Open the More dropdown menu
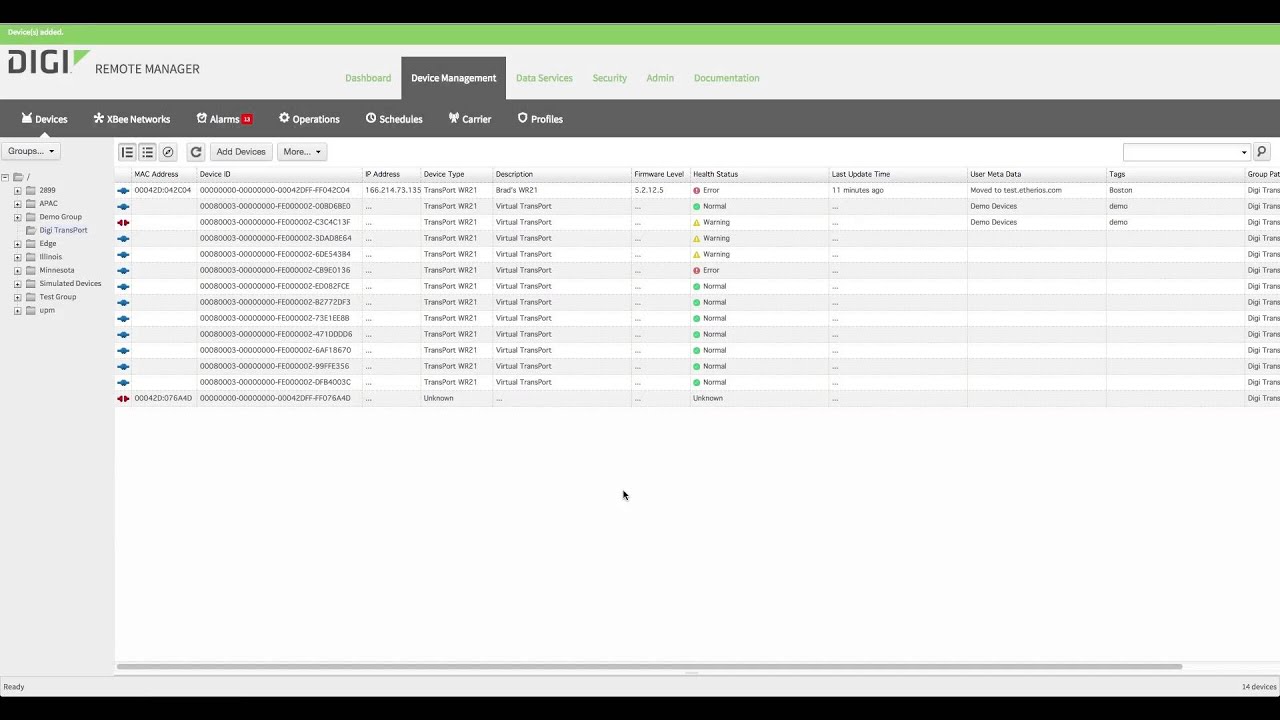The image size is (1280, 720). click(301, 152)
